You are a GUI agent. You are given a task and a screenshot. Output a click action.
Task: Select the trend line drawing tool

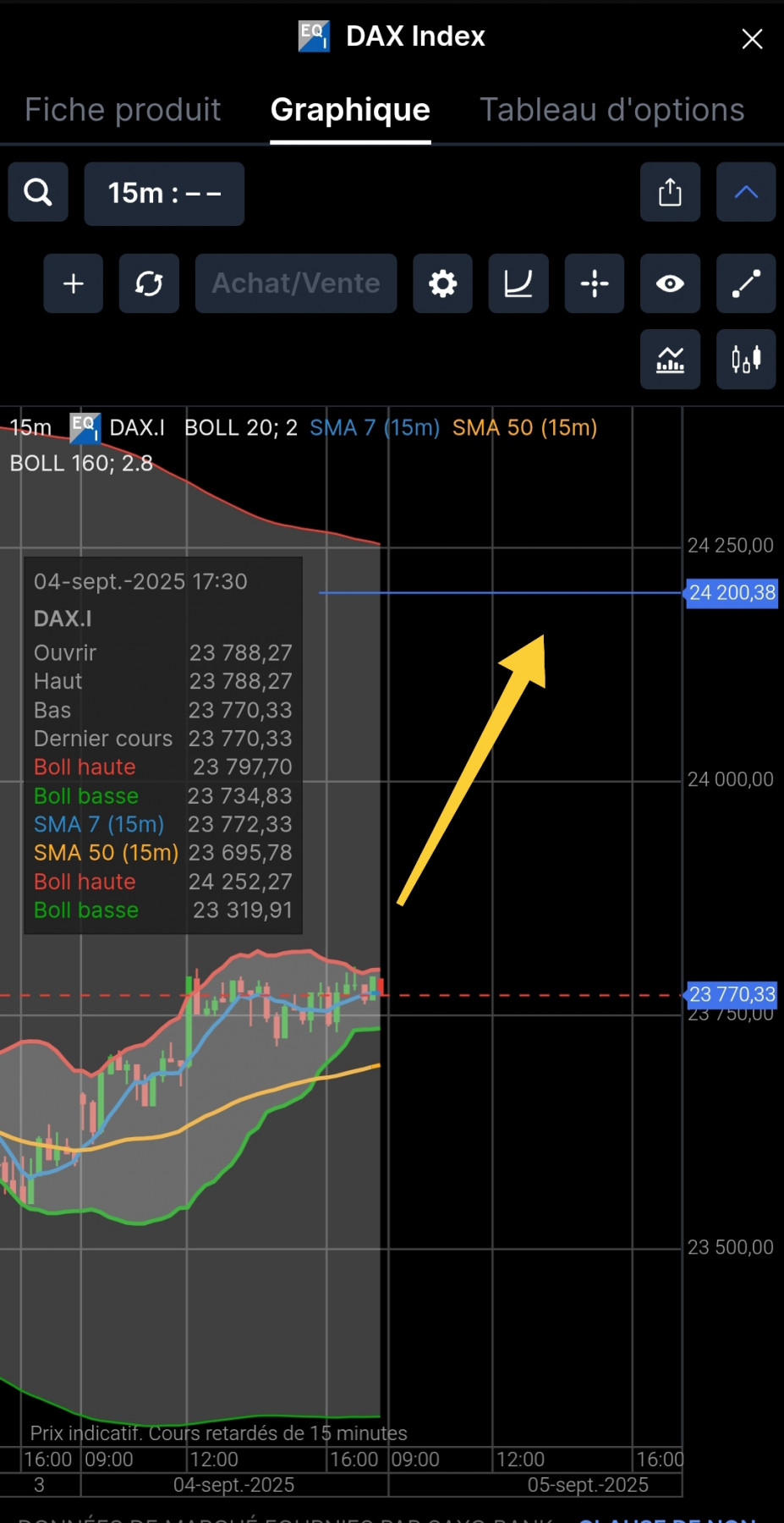746,283
